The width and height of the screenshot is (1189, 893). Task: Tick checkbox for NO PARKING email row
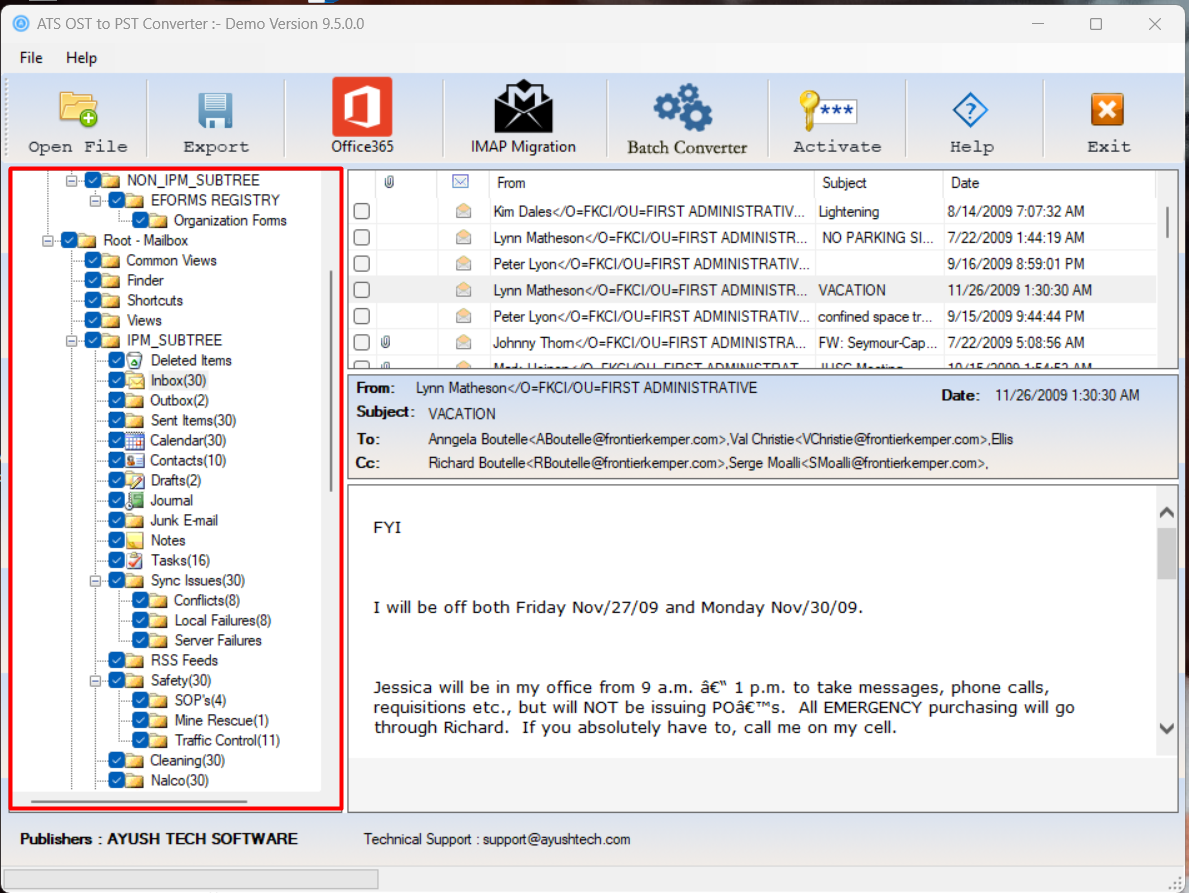coord(362,238)
